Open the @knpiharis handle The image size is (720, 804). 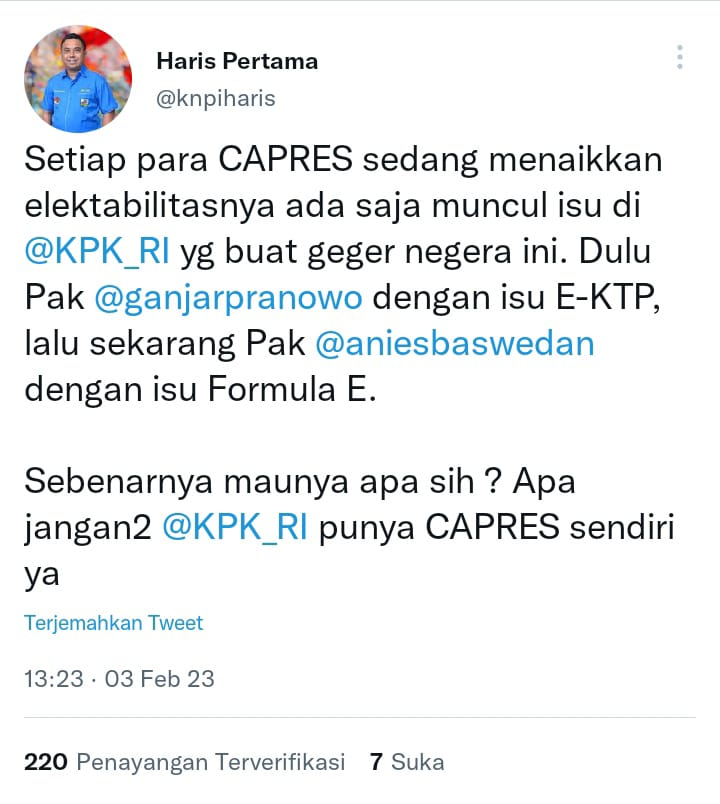pos(215,98)
